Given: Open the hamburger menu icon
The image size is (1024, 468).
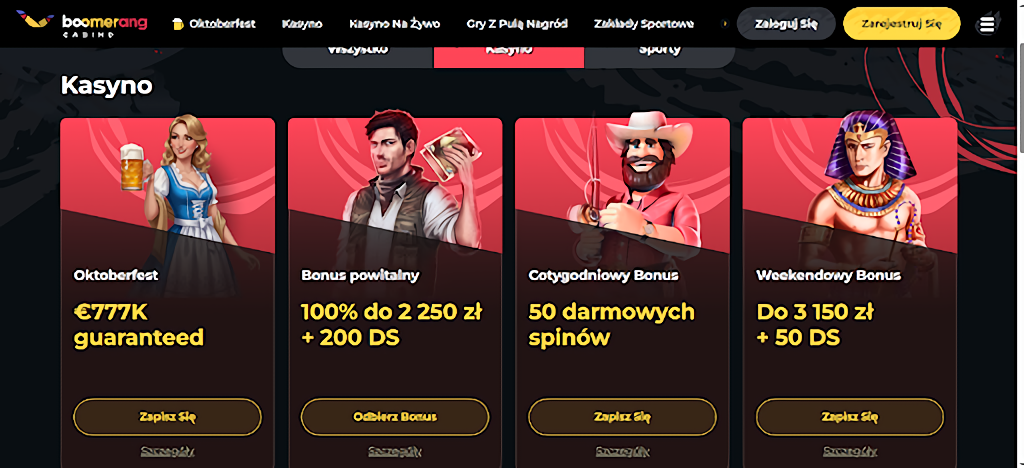Looking at the screenshot, I should coord(987,24).
